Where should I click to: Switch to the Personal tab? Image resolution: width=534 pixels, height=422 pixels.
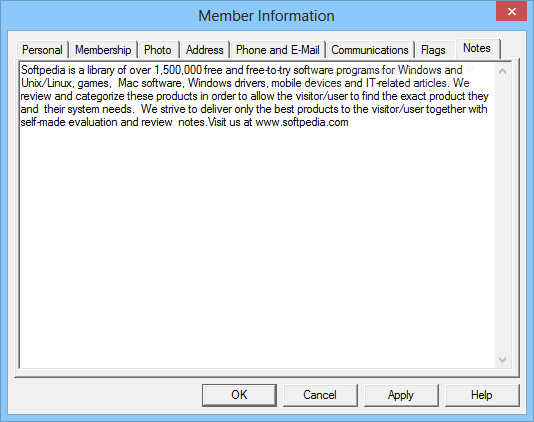pyautogui.click(x=42, y=50)
